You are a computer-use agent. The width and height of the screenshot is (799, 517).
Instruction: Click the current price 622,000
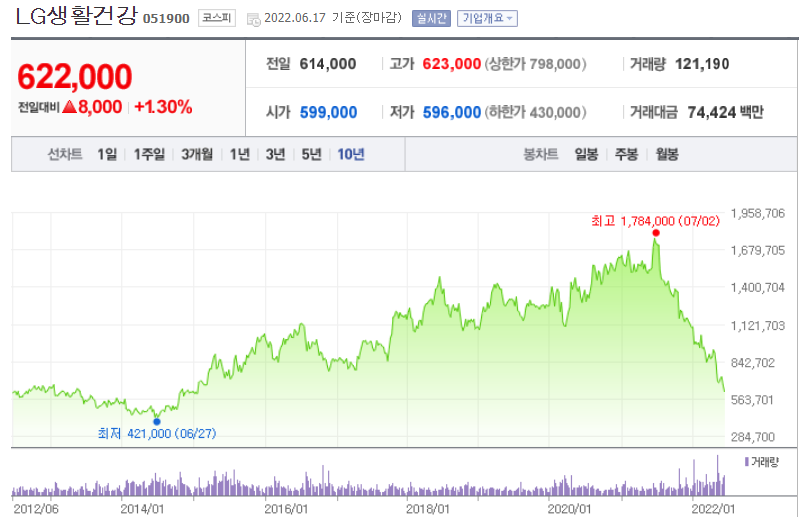pos(75,76)
